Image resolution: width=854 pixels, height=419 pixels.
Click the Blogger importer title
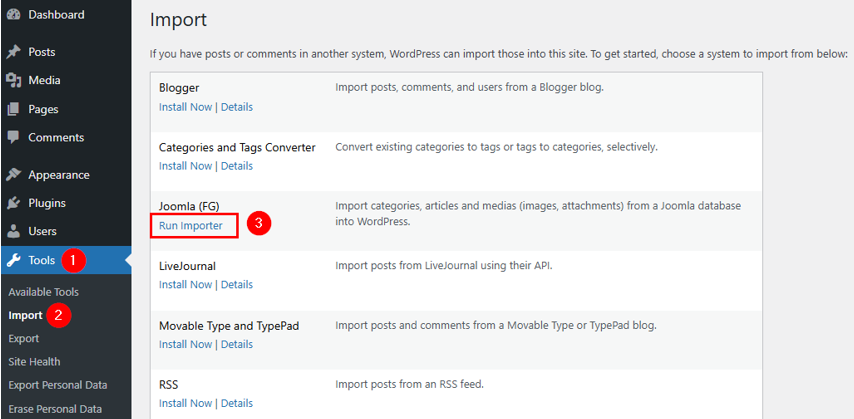tap(179, 88)
